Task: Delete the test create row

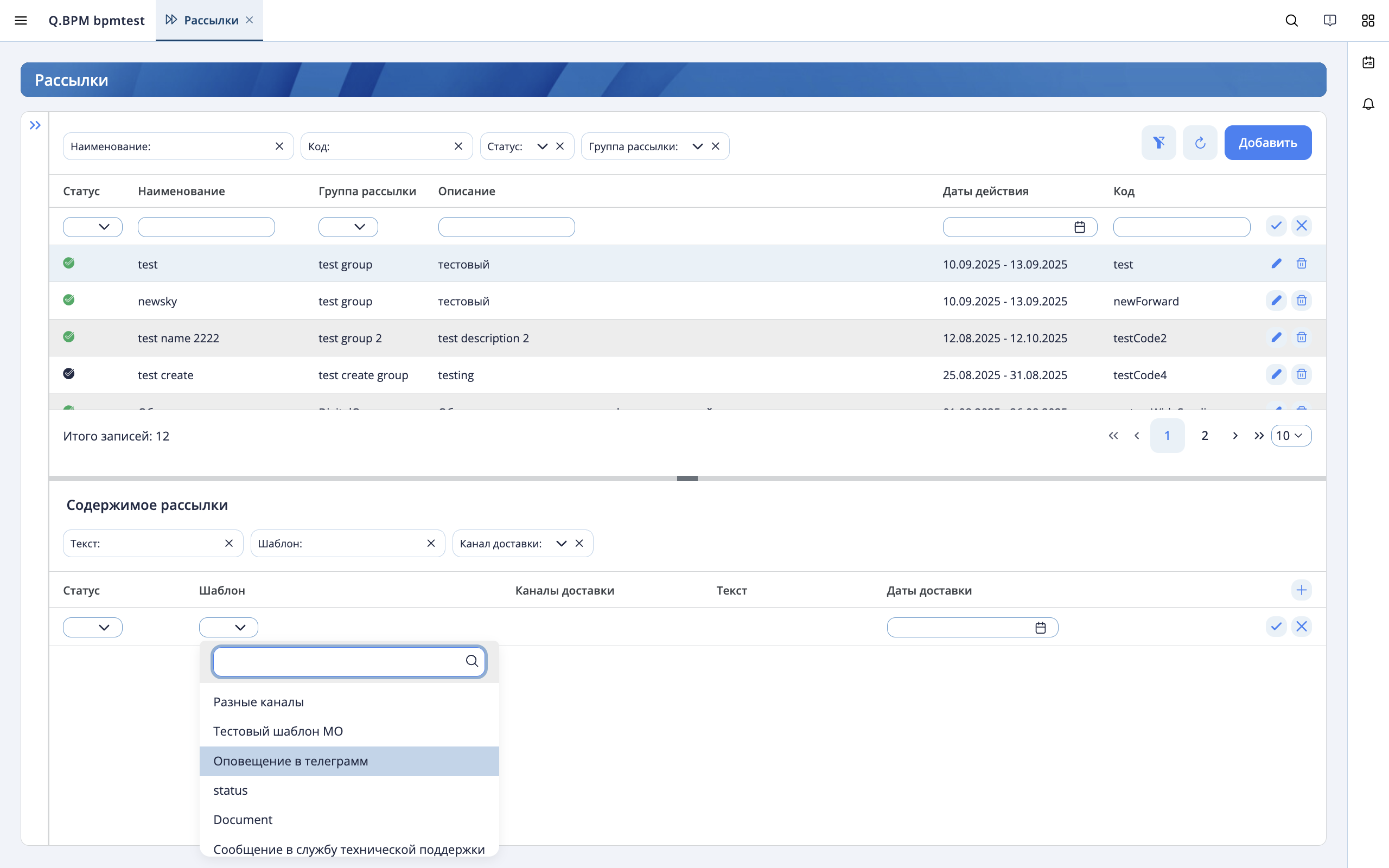Action: [1301, 374]
